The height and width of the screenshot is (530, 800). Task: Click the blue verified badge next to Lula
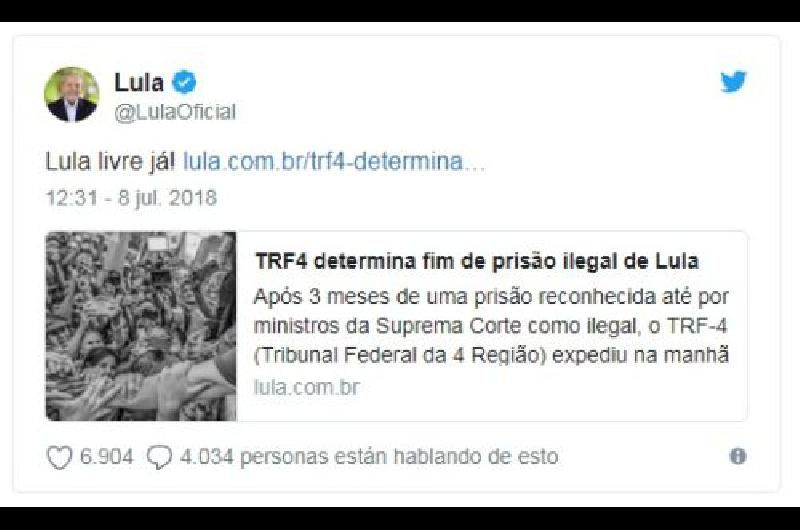coord(184,83)
